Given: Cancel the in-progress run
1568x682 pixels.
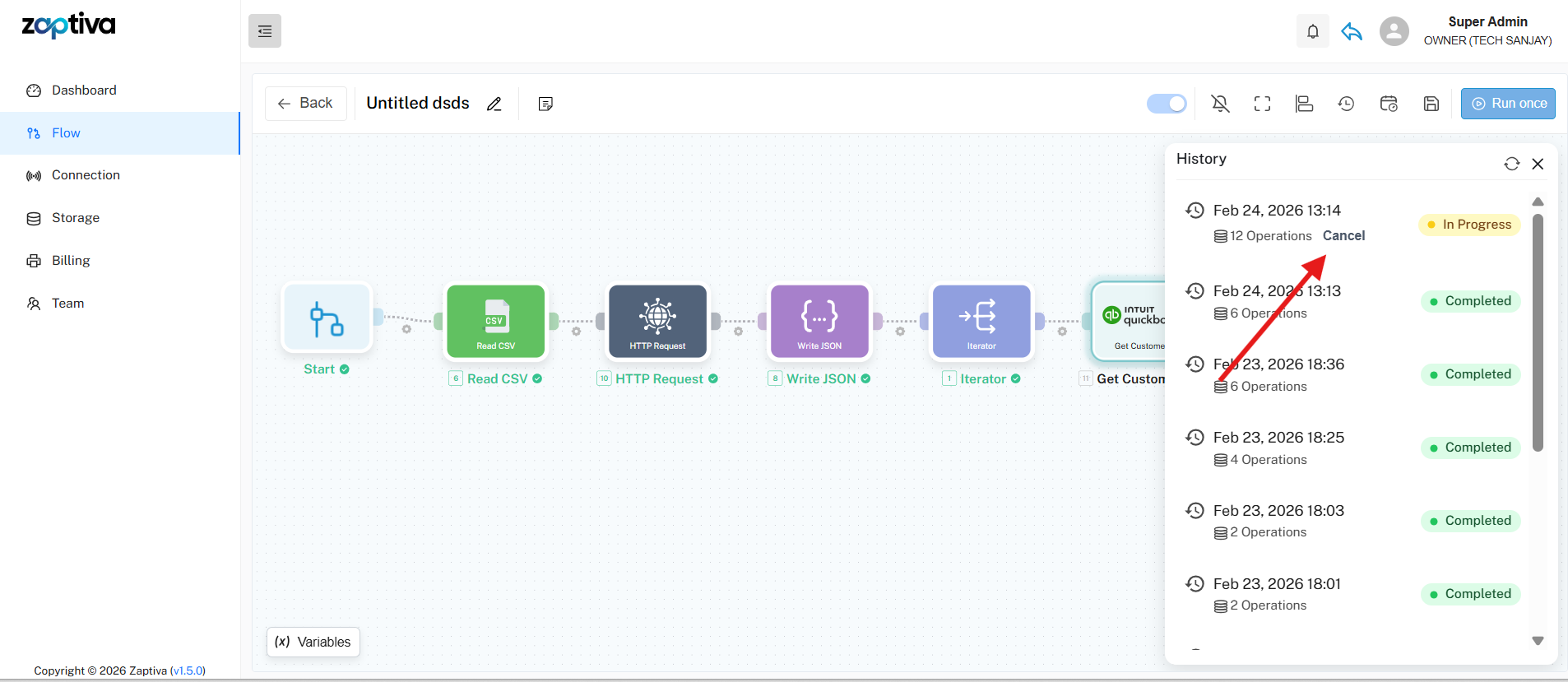Looking at the screenshot, I should click(1343, 236).
